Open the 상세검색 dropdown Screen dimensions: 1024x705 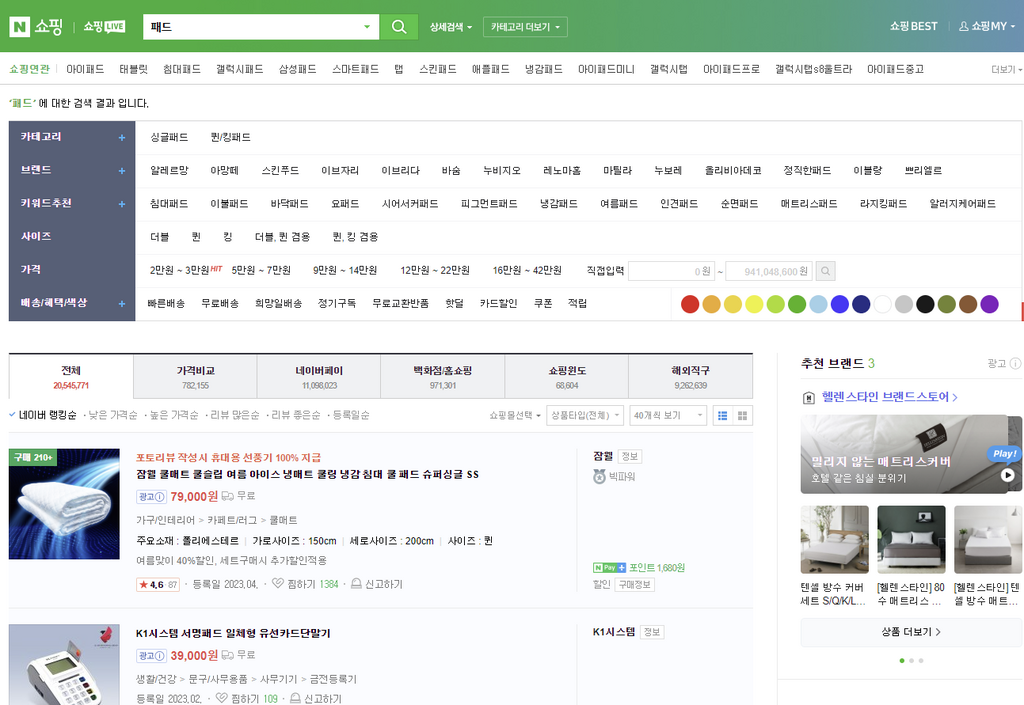(451, 27)
